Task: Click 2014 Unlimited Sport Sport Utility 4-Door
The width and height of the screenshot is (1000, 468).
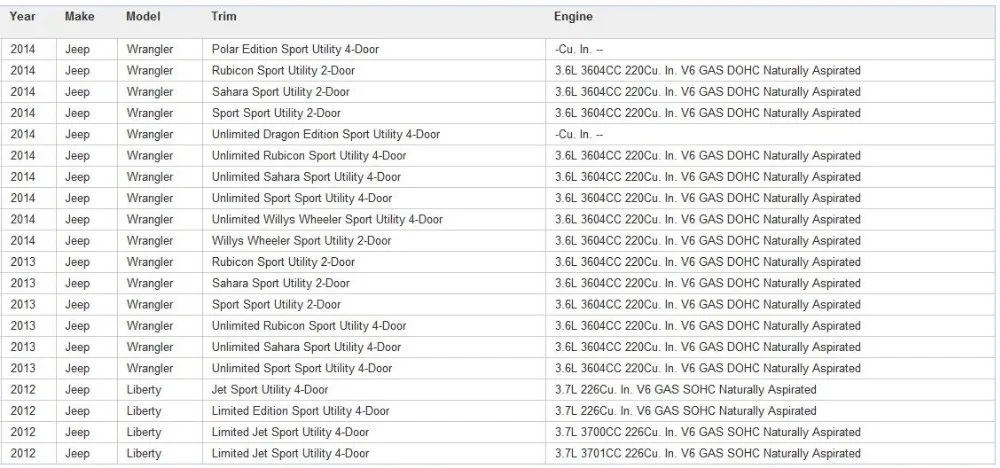Action: 302,198
